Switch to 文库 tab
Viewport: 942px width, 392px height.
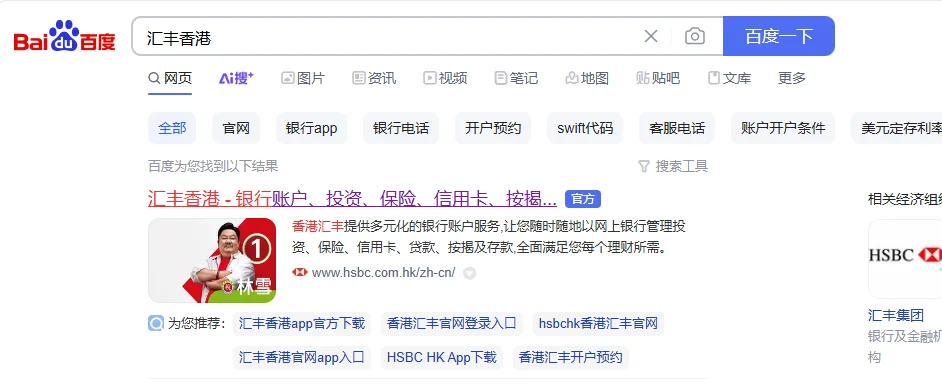(729, 78)
